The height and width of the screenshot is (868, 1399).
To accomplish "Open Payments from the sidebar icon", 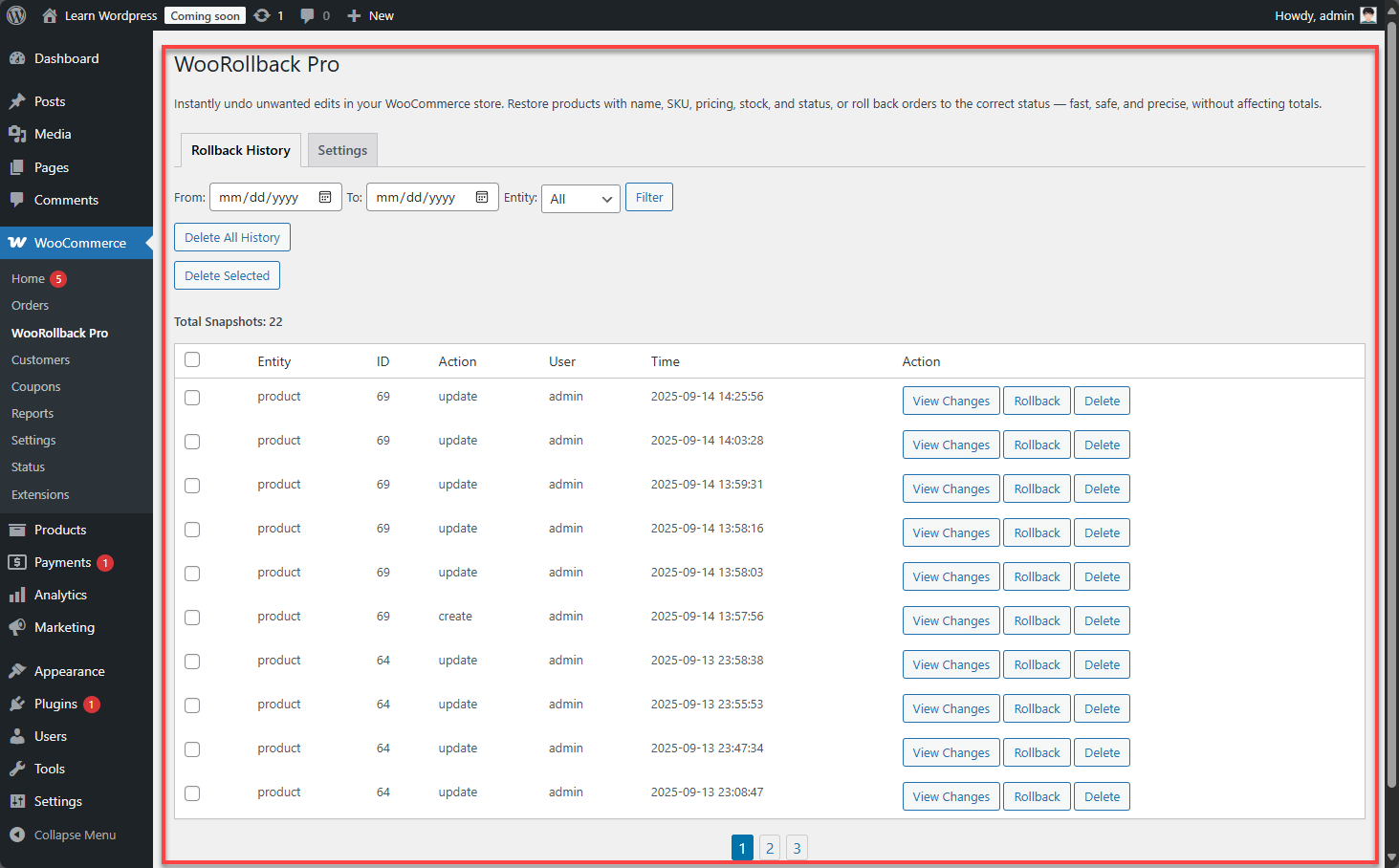I will pos(19,562).
